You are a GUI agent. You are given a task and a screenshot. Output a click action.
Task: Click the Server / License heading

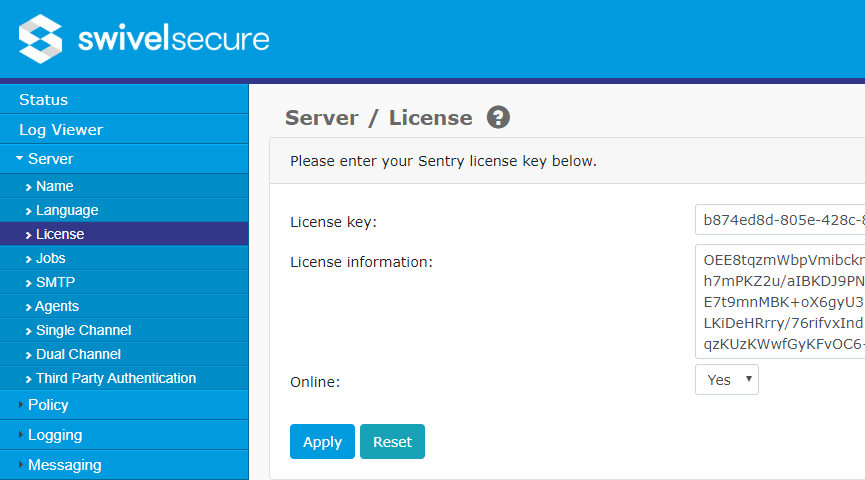point(378,118)
